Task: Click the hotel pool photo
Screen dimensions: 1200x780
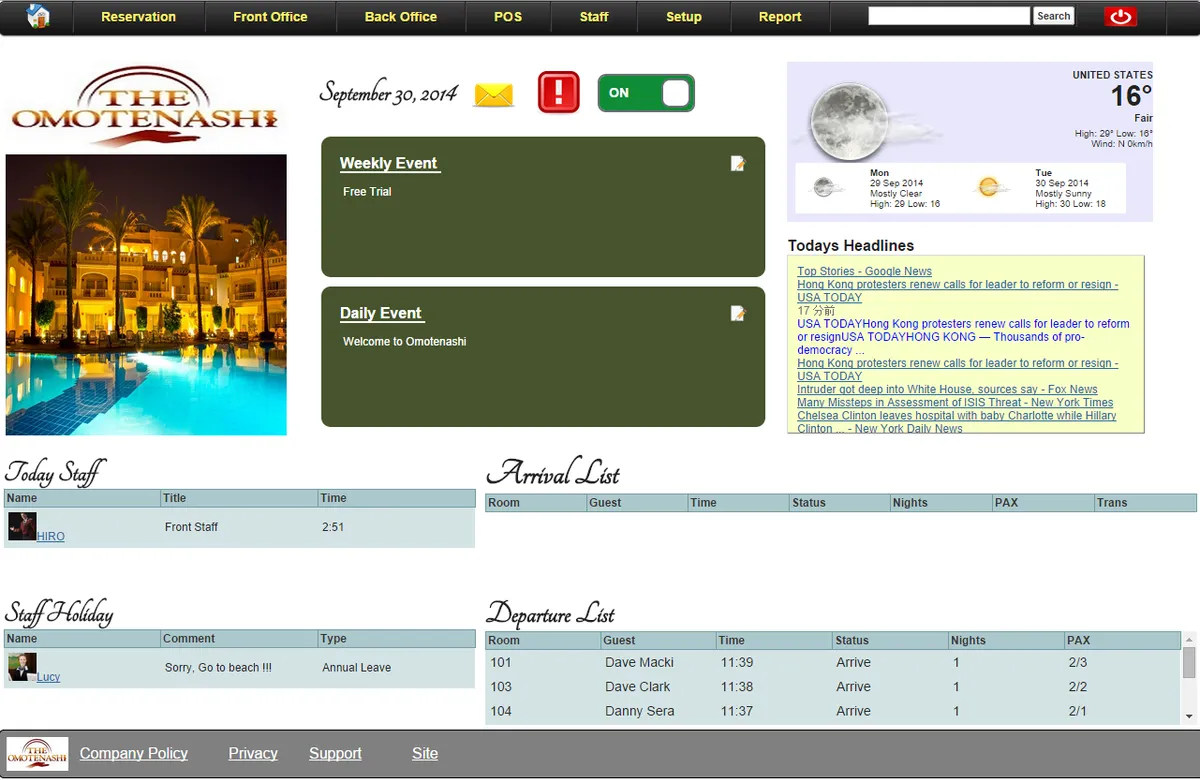Action: point(146,295)
